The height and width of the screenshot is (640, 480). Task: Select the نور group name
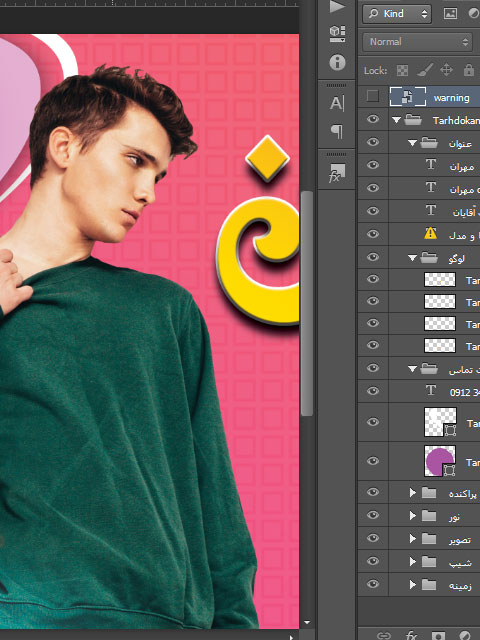click(454, 517)
